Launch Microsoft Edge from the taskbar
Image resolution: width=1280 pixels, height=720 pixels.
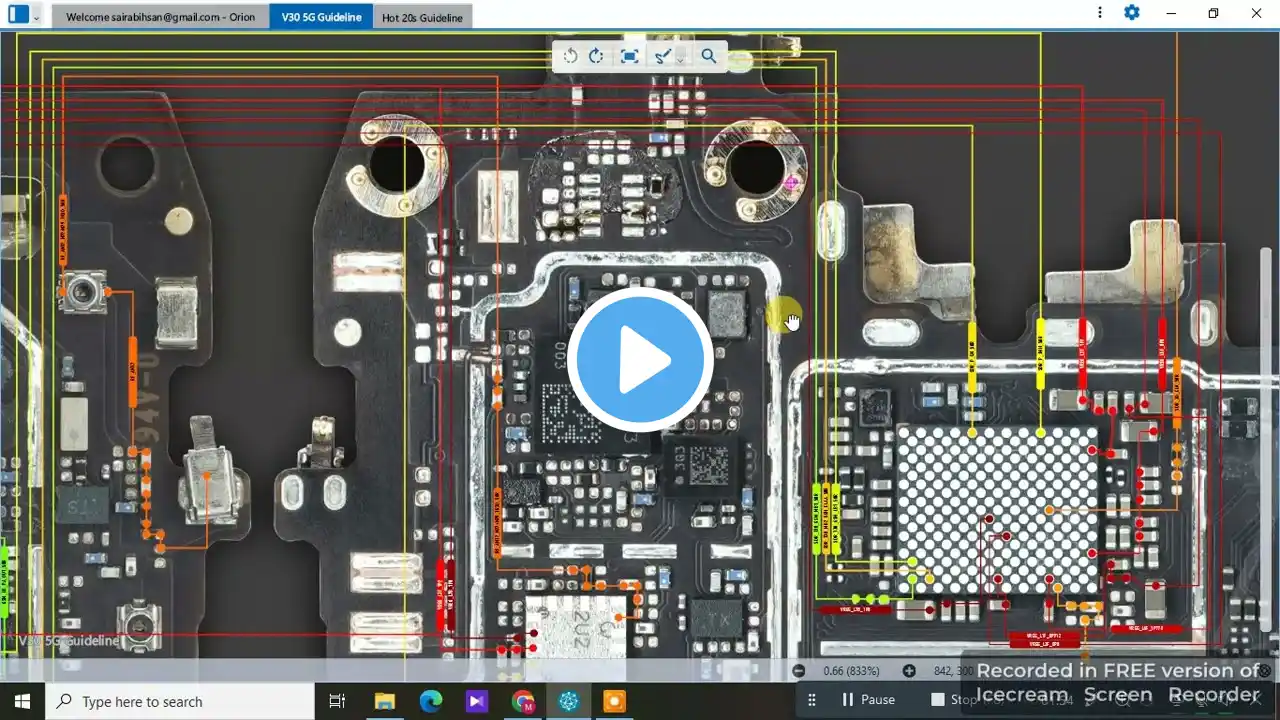pyautogui.click(x=431, y=701)
